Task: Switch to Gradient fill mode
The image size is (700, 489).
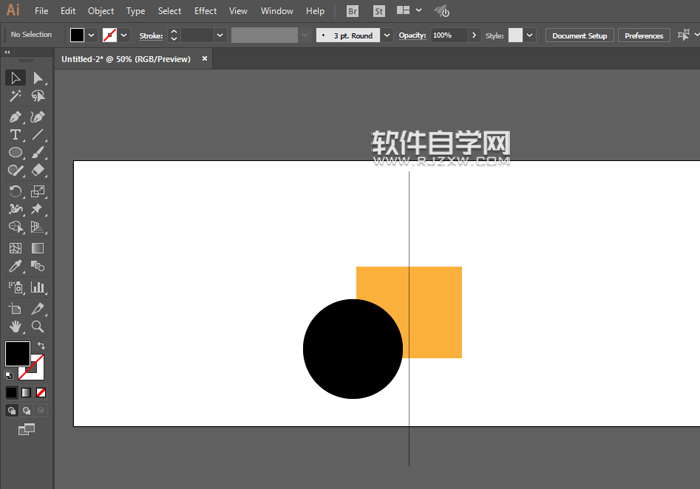Action: pos(26,393)
